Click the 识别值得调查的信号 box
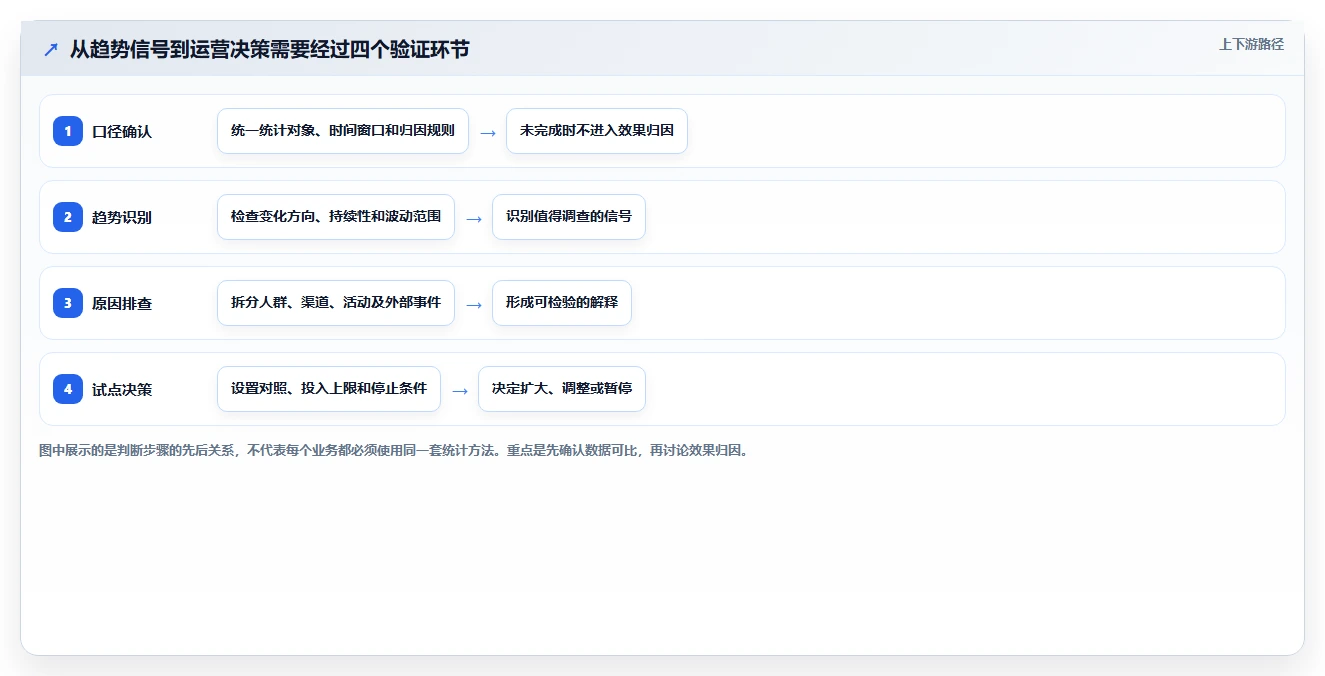 point(569,217)
